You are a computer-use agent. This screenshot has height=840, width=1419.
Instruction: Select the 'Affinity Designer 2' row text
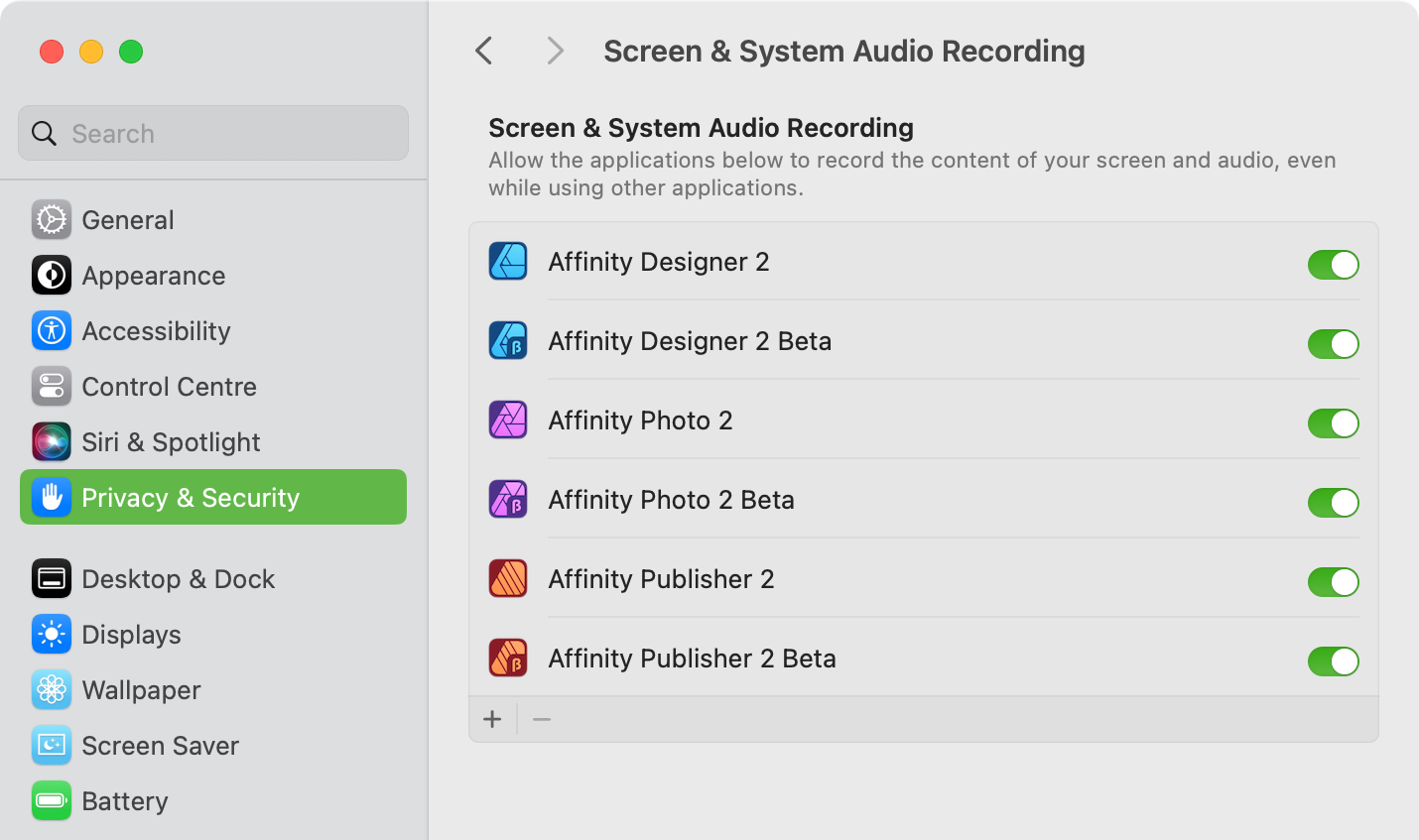point(659,262)
